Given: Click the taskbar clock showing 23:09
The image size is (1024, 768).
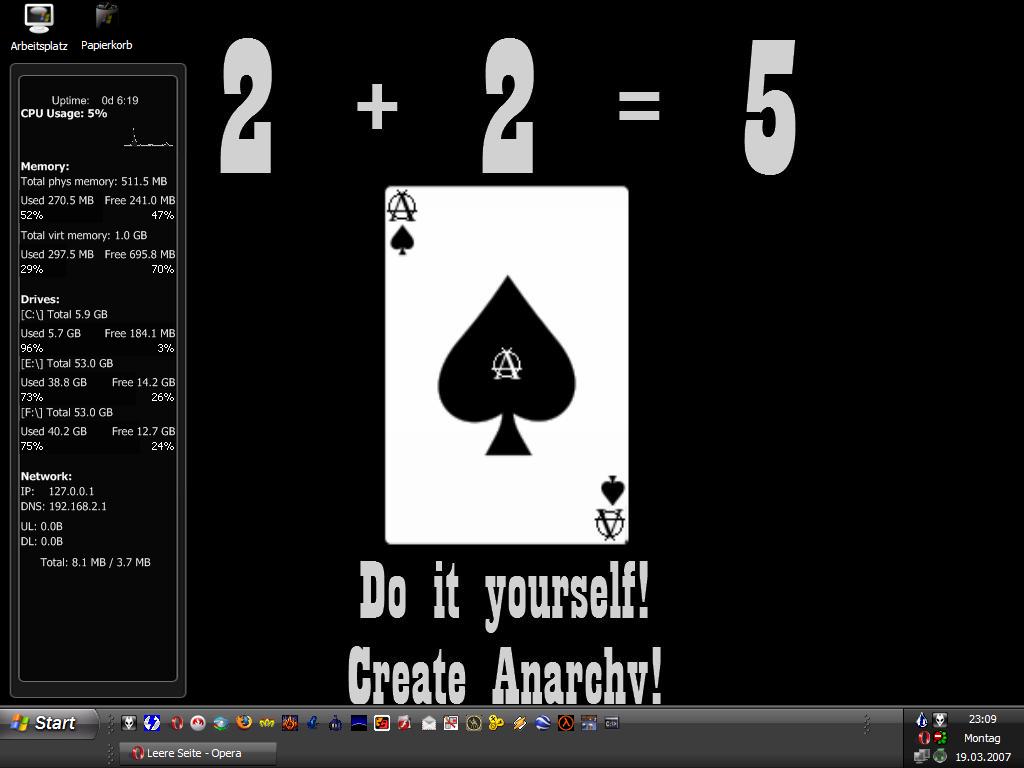Looking at the screenshot, I should 982,719.
